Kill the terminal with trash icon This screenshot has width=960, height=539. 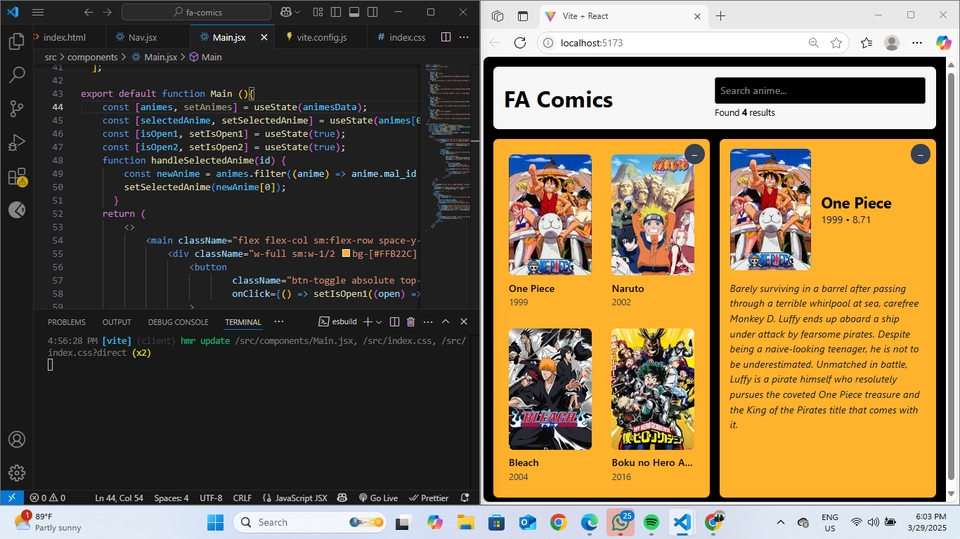[x=411, y=322]
